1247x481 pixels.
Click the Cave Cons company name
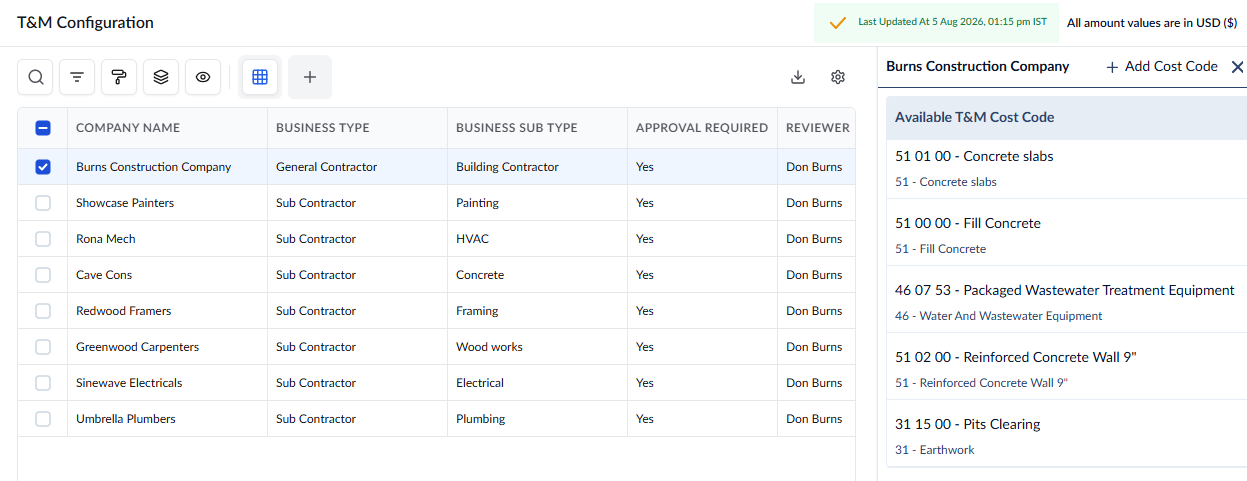coord(104,275)
